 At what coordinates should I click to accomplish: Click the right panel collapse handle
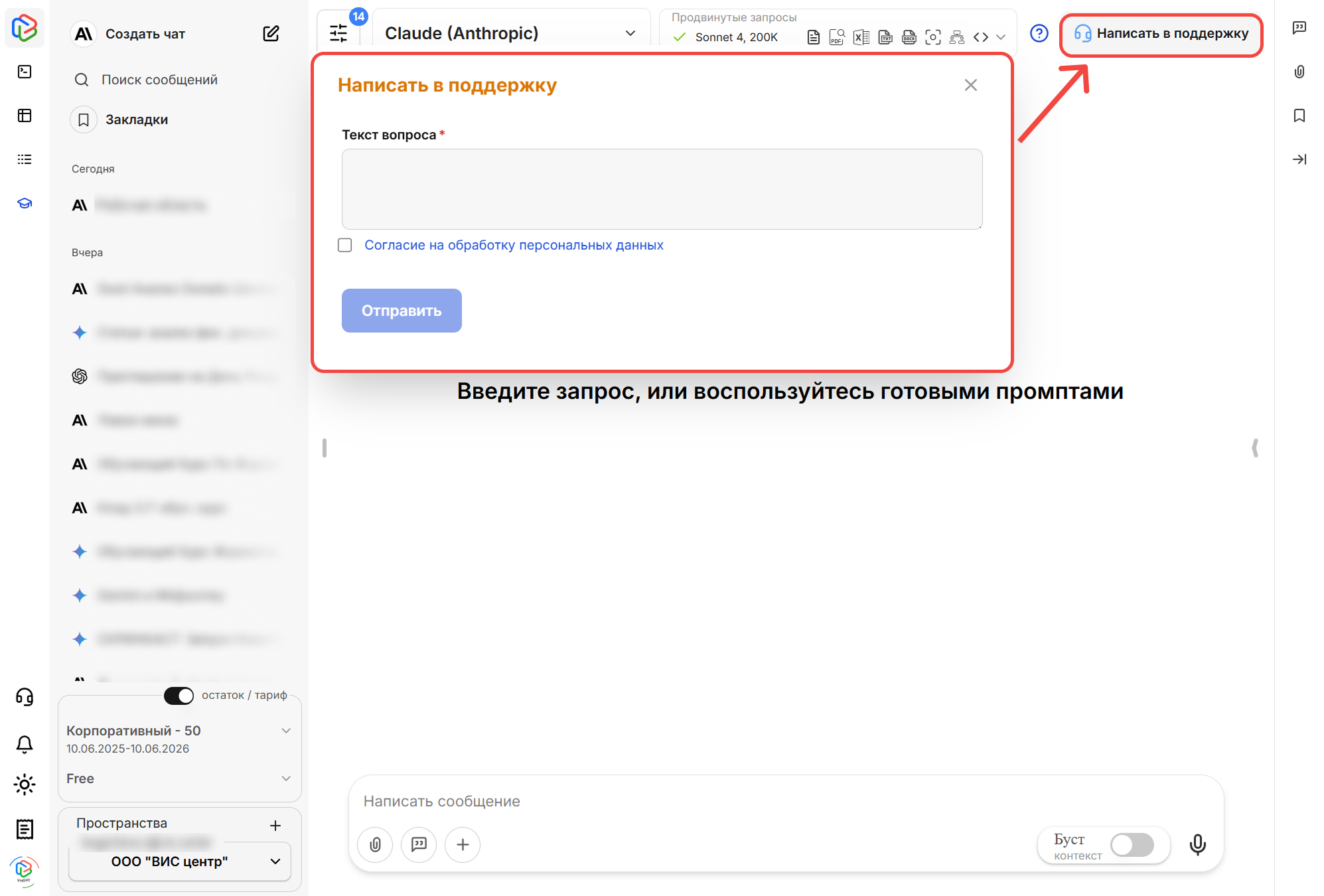click(x=1255, y=448)
